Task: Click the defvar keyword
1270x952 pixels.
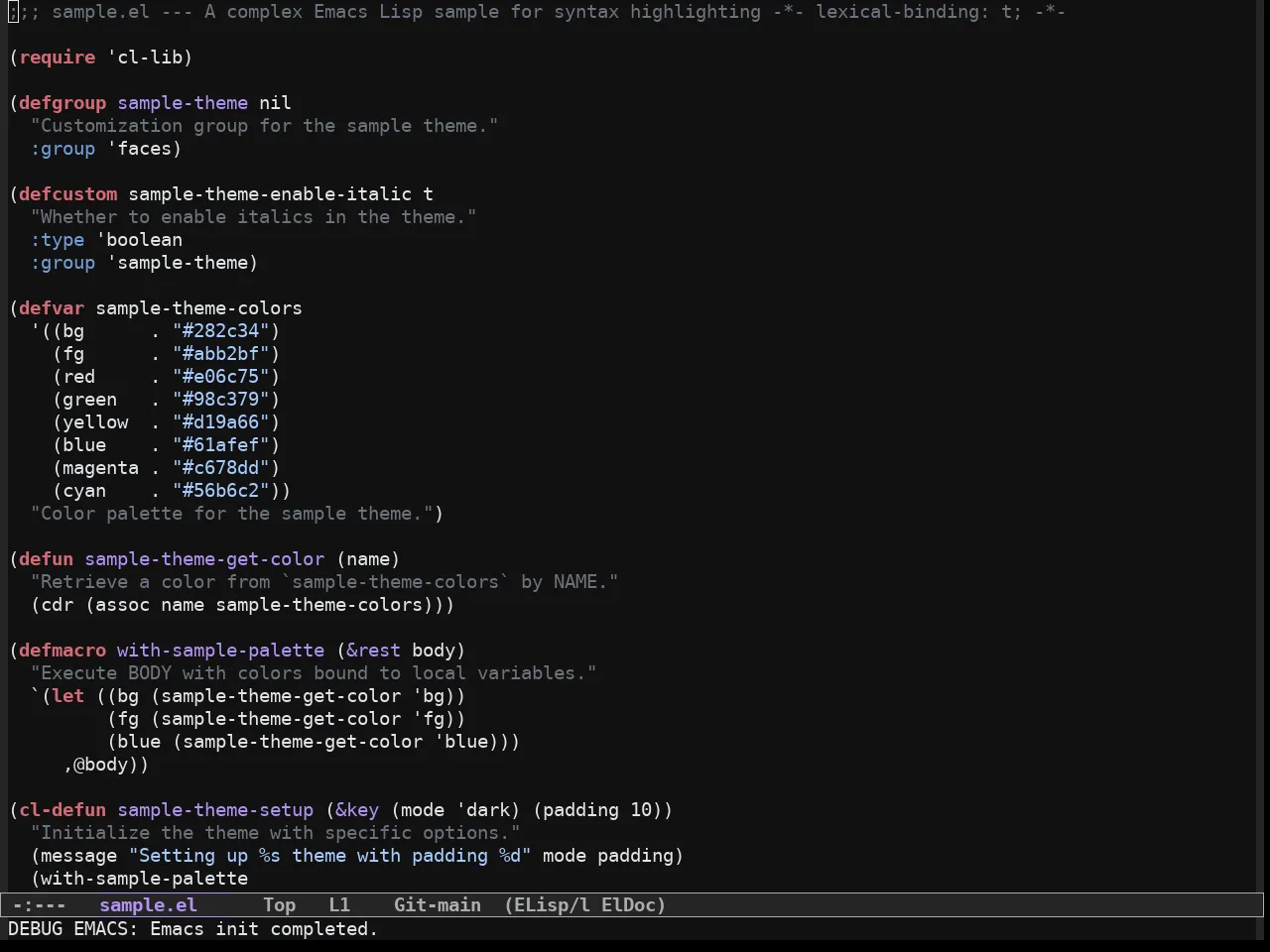Action: pos(52,308)
